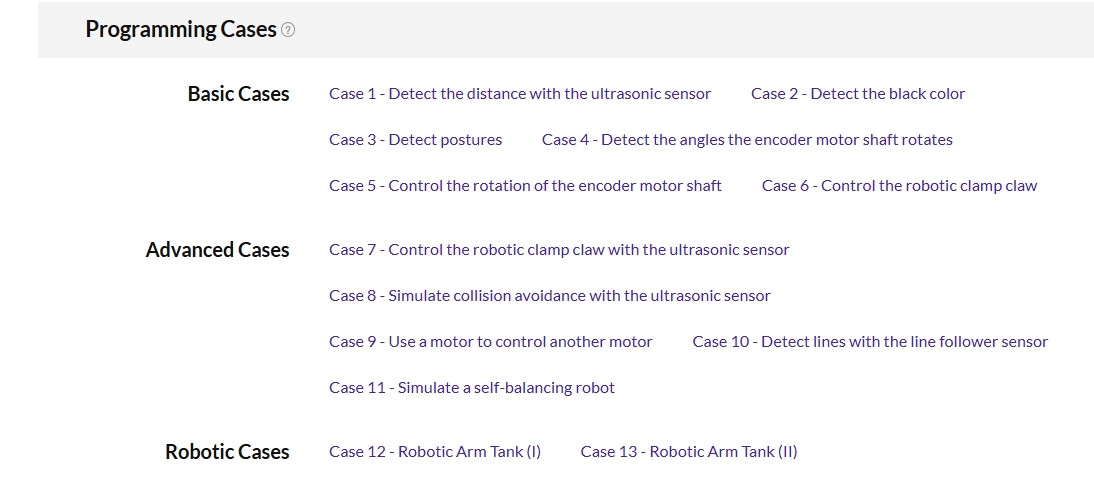Screen dimensions: 1094x490
Task: Open Case 10 line follower sensor link
Action: pyautogui.click(x=870, y=342)
